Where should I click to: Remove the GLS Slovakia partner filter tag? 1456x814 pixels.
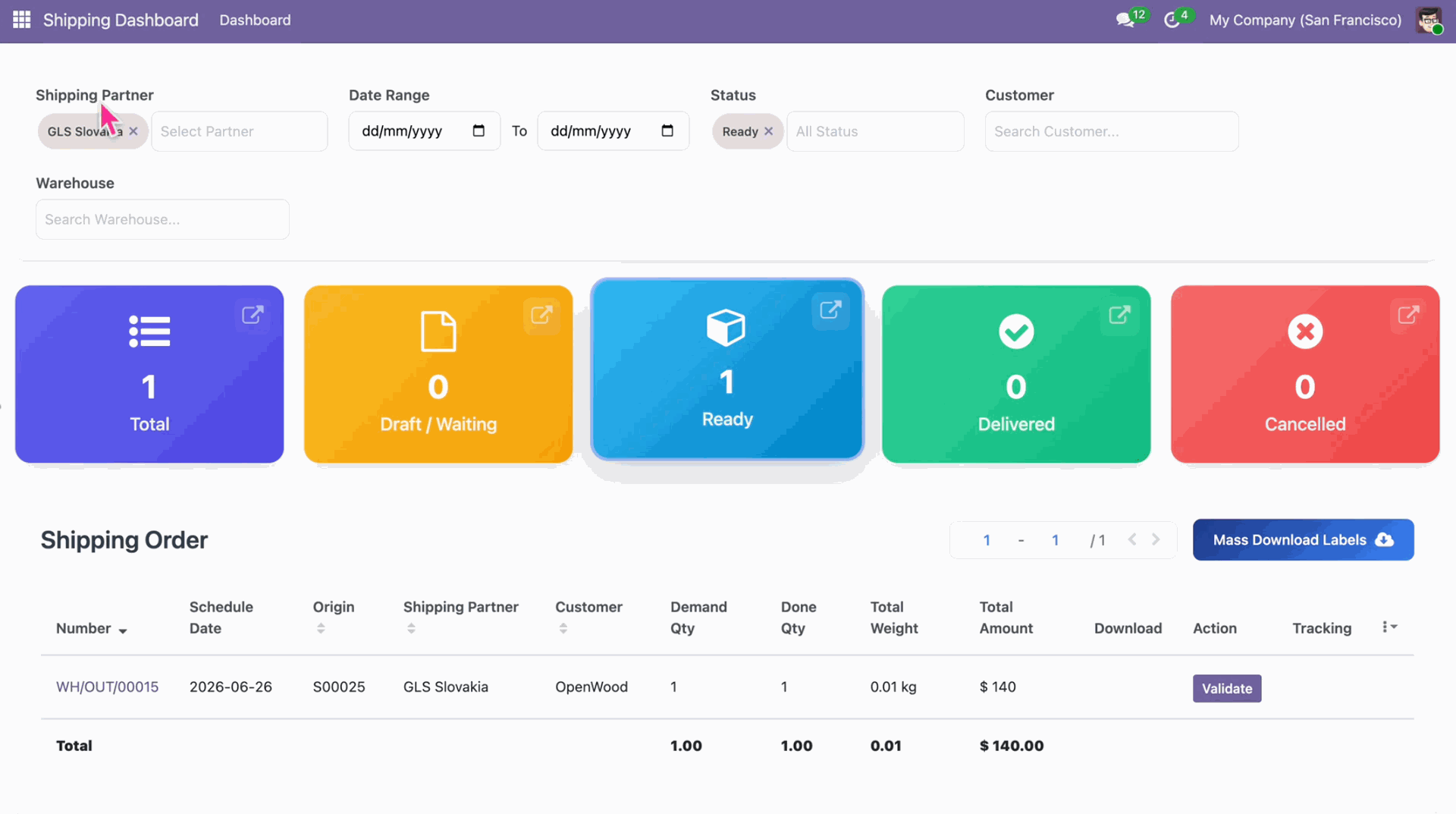pyautogui.click(x=133, y=131)
